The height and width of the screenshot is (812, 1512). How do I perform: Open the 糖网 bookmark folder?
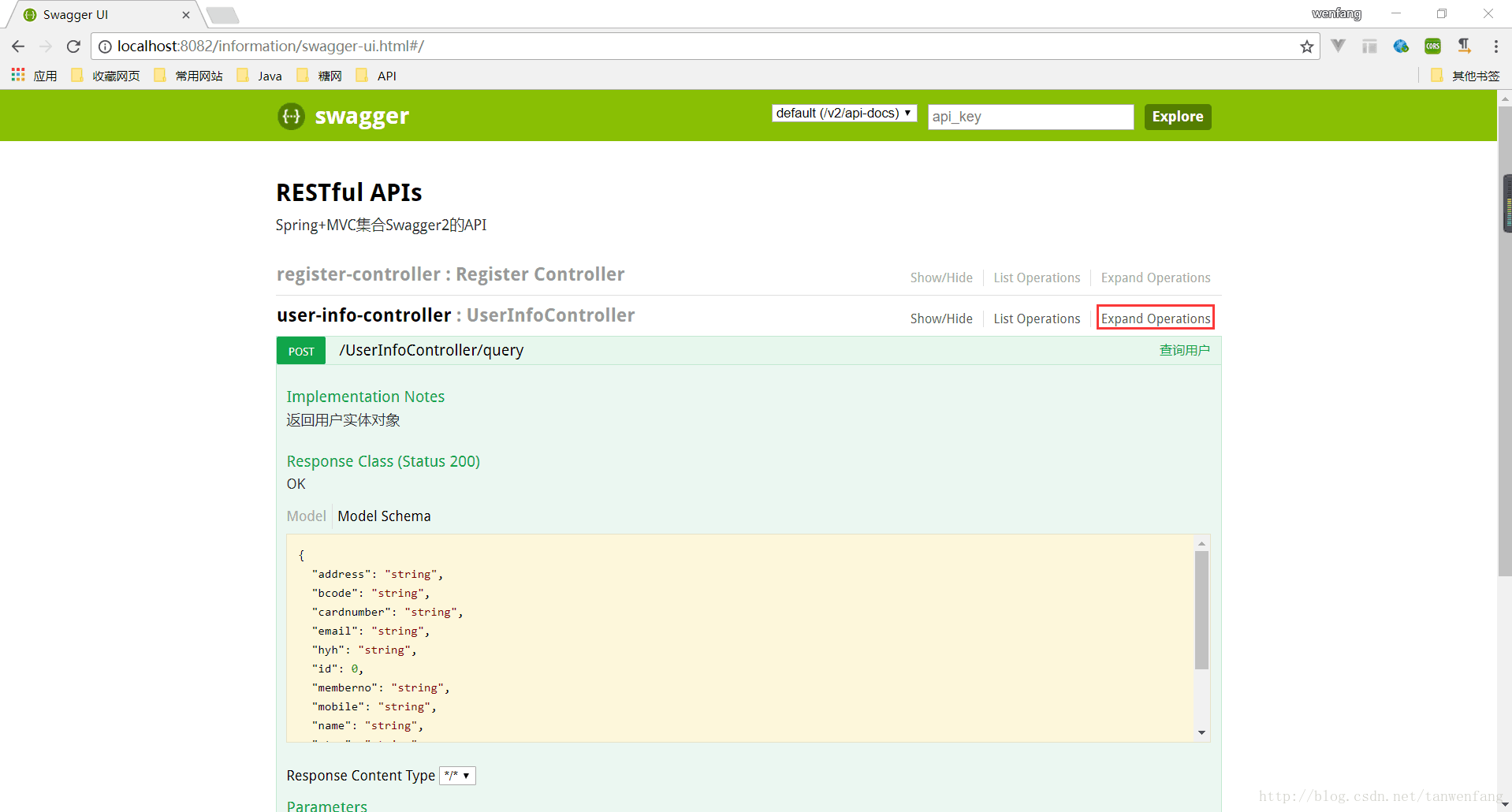click(x=319, y=76)
